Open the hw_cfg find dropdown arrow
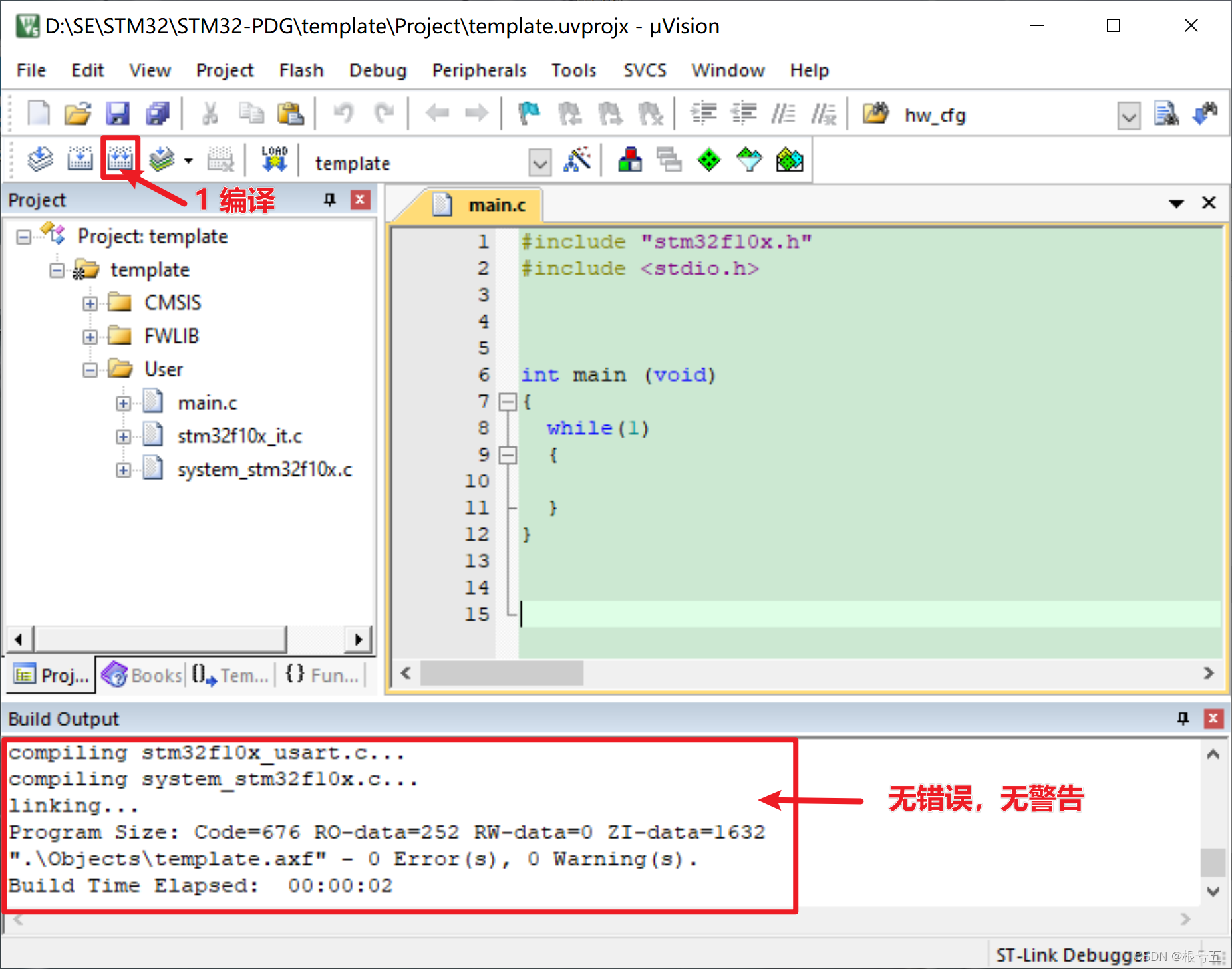 tap(1129, 116)
